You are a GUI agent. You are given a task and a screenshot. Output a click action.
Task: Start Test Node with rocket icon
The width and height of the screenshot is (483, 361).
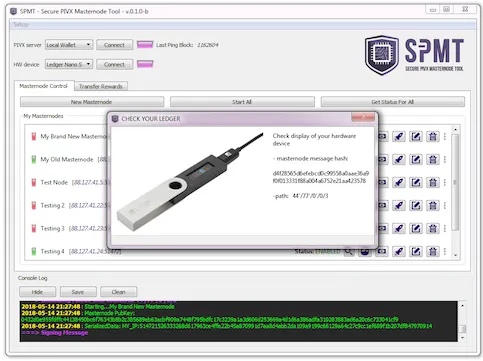399,182
